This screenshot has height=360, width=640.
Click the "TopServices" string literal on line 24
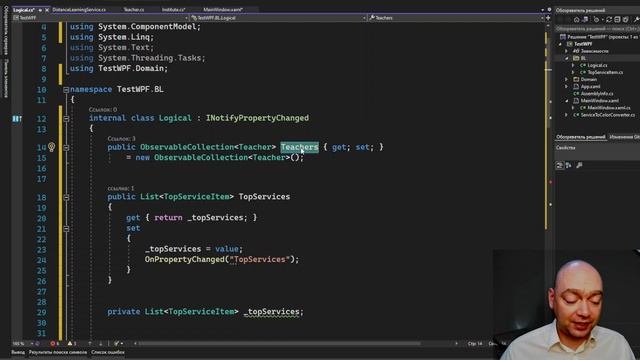(260, 260)
